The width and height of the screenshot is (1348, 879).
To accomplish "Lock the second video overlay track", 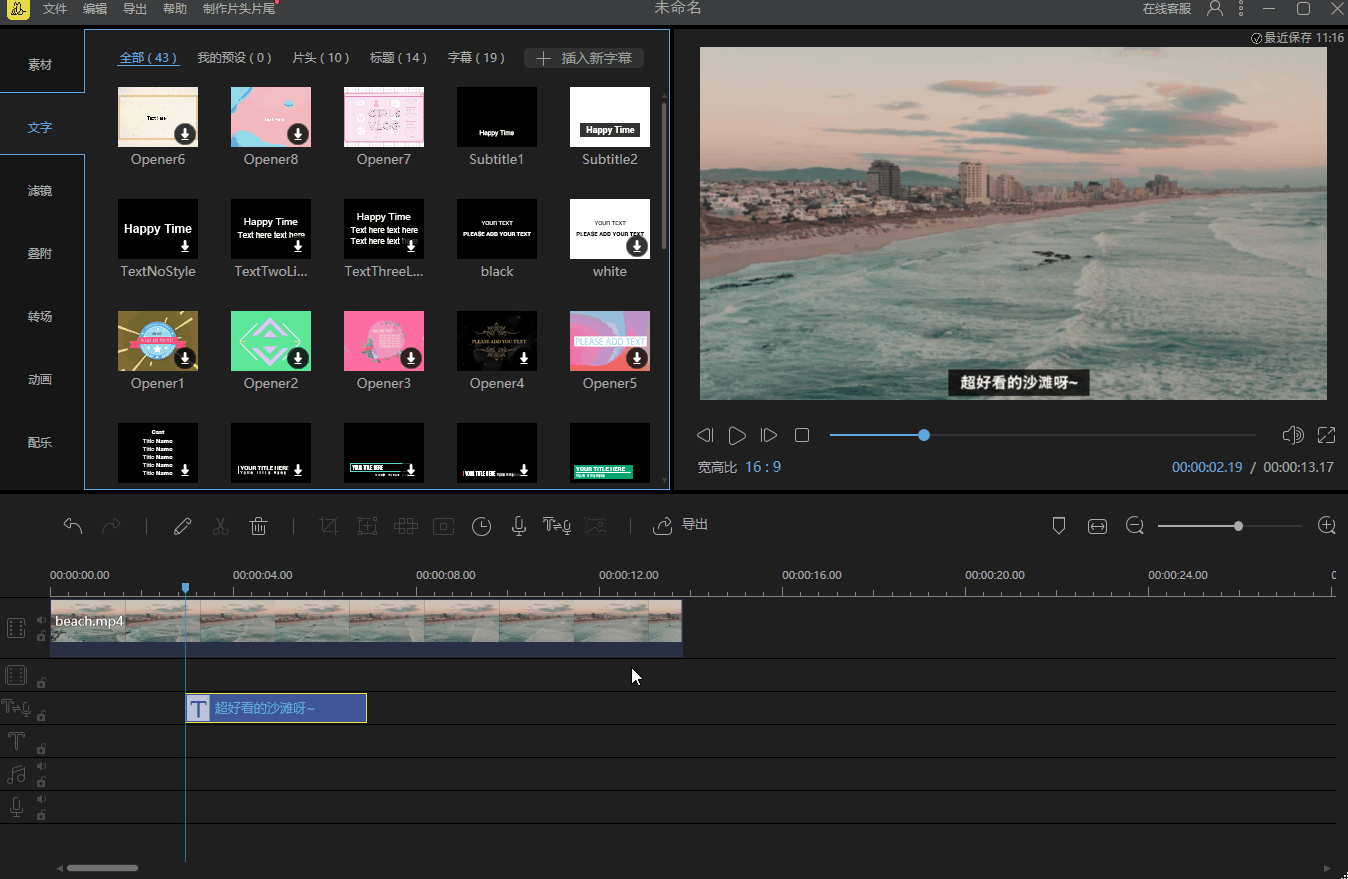I will [41, 683].
